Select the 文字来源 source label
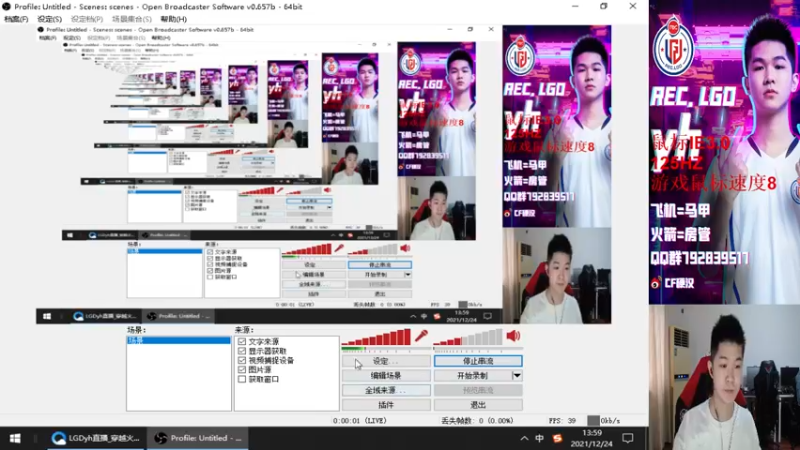This screenshot has width=800, height=450. (264, 341)
